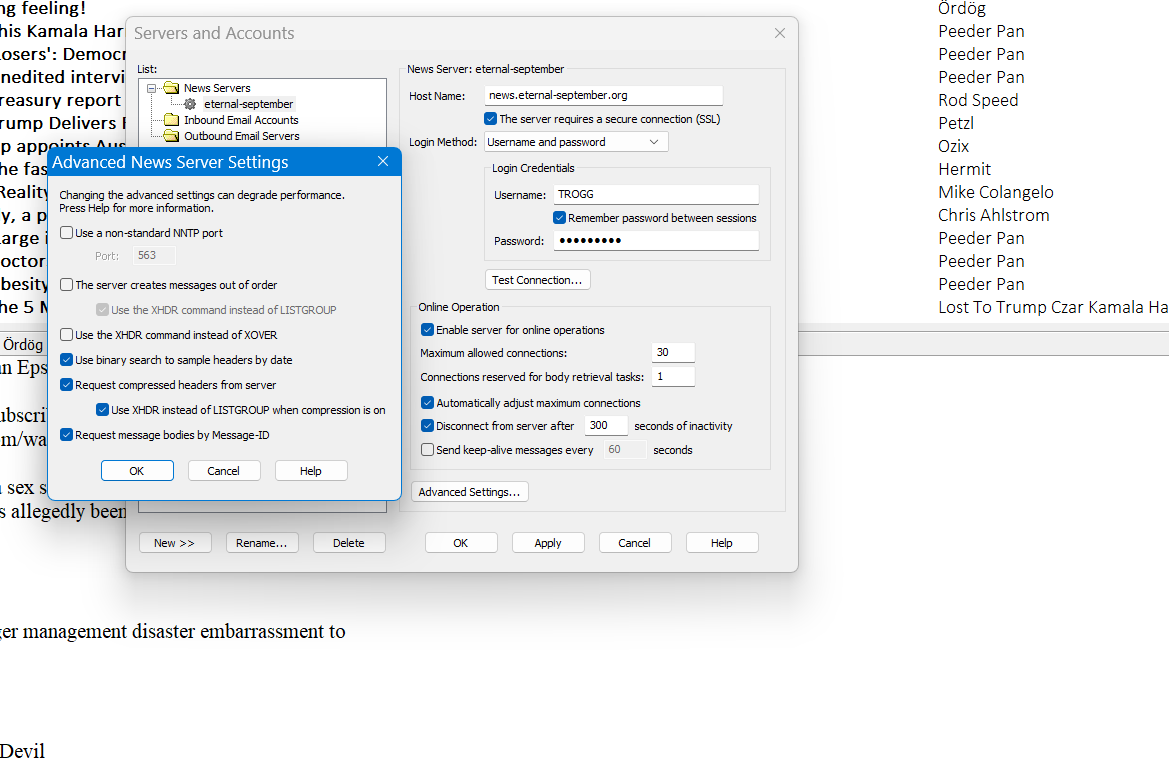Image resolution: width=1169 pixels, height=764 pixels.
Task: Click the Maximum allowed connections field
Action: point(673,353)
